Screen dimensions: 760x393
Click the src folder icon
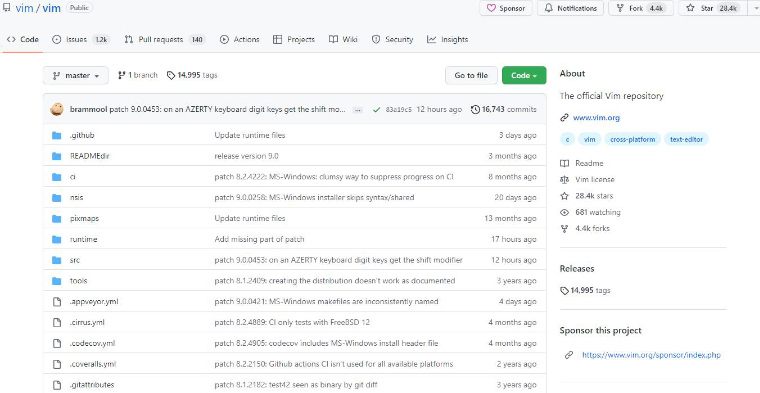57,260
